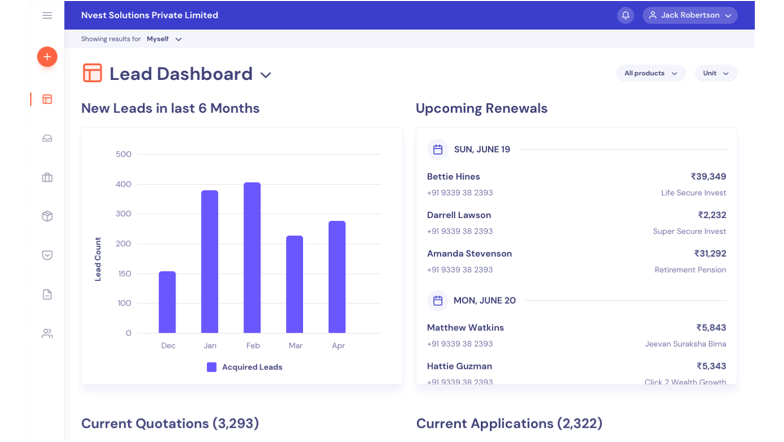
Task: Open the hamburger menu in the sidebar
Action: pos(47,15)
